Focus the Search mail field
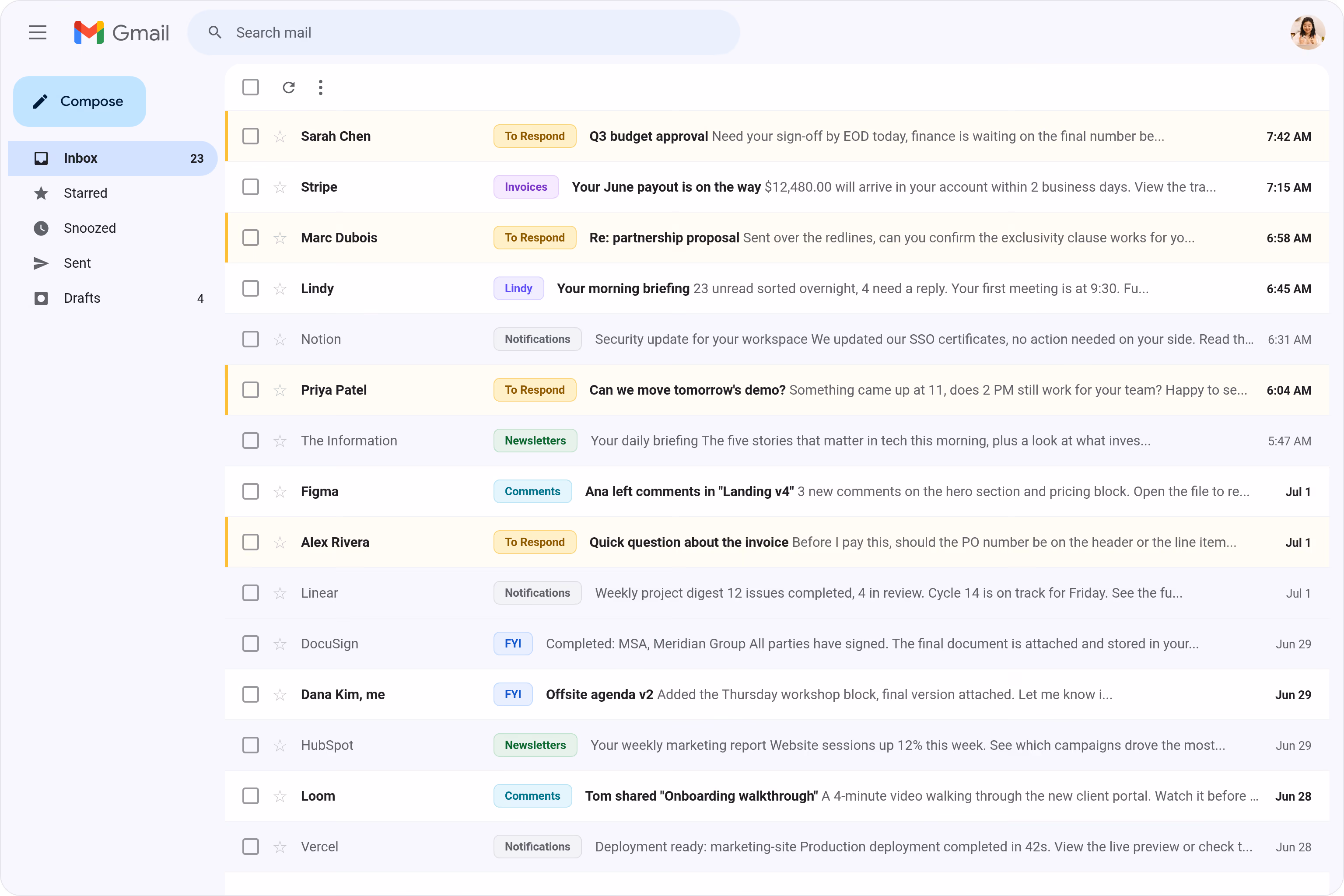Screen dimensions: 1344x896 click(x=463, y=32)
